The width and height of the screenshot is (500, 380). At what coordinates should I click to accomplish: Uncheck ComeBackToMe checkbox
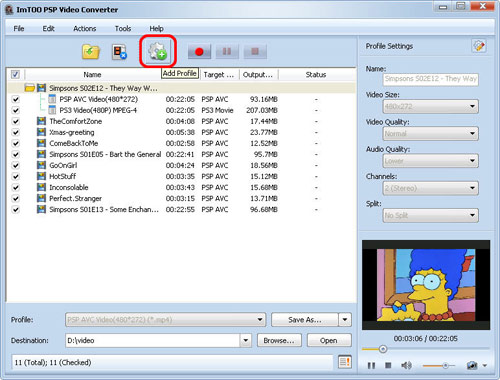pyautogui.click(x=15, y=143)
